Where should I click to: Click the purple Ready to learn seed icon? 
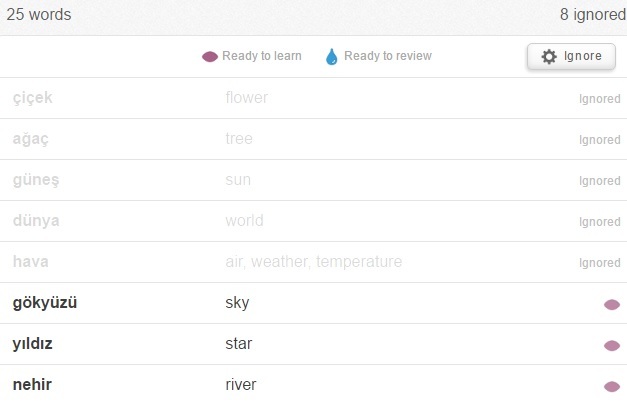tap(210, 57)
